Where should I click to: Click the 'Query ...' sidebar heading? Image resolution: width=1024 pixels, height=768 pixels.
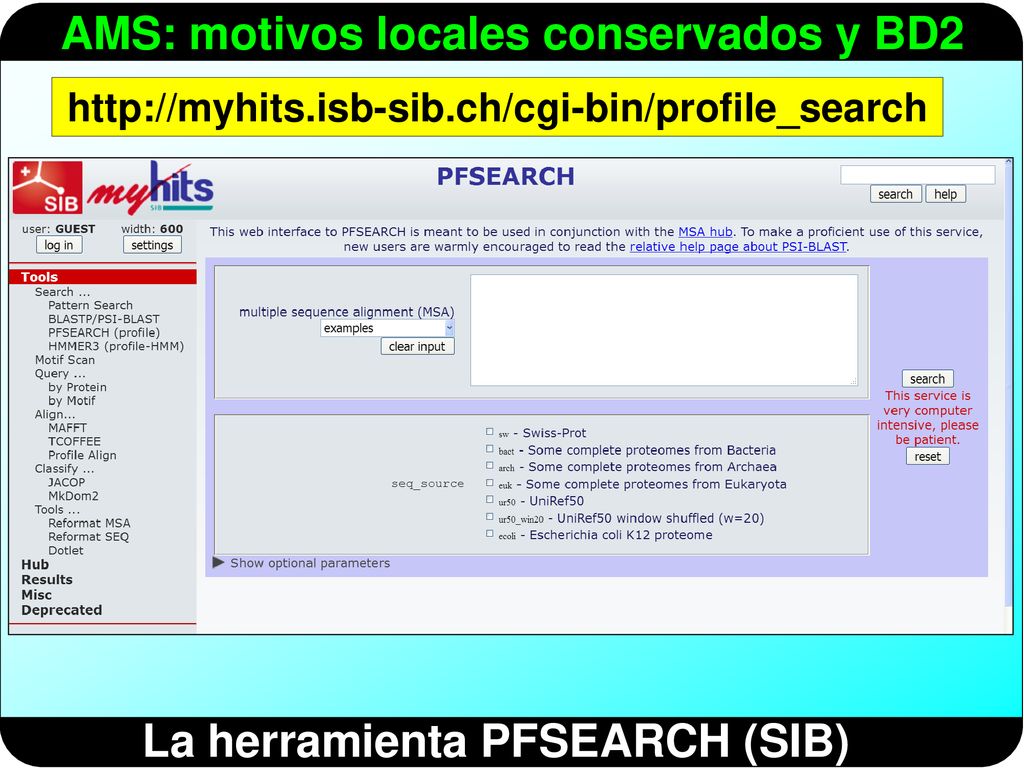[60, 374]
